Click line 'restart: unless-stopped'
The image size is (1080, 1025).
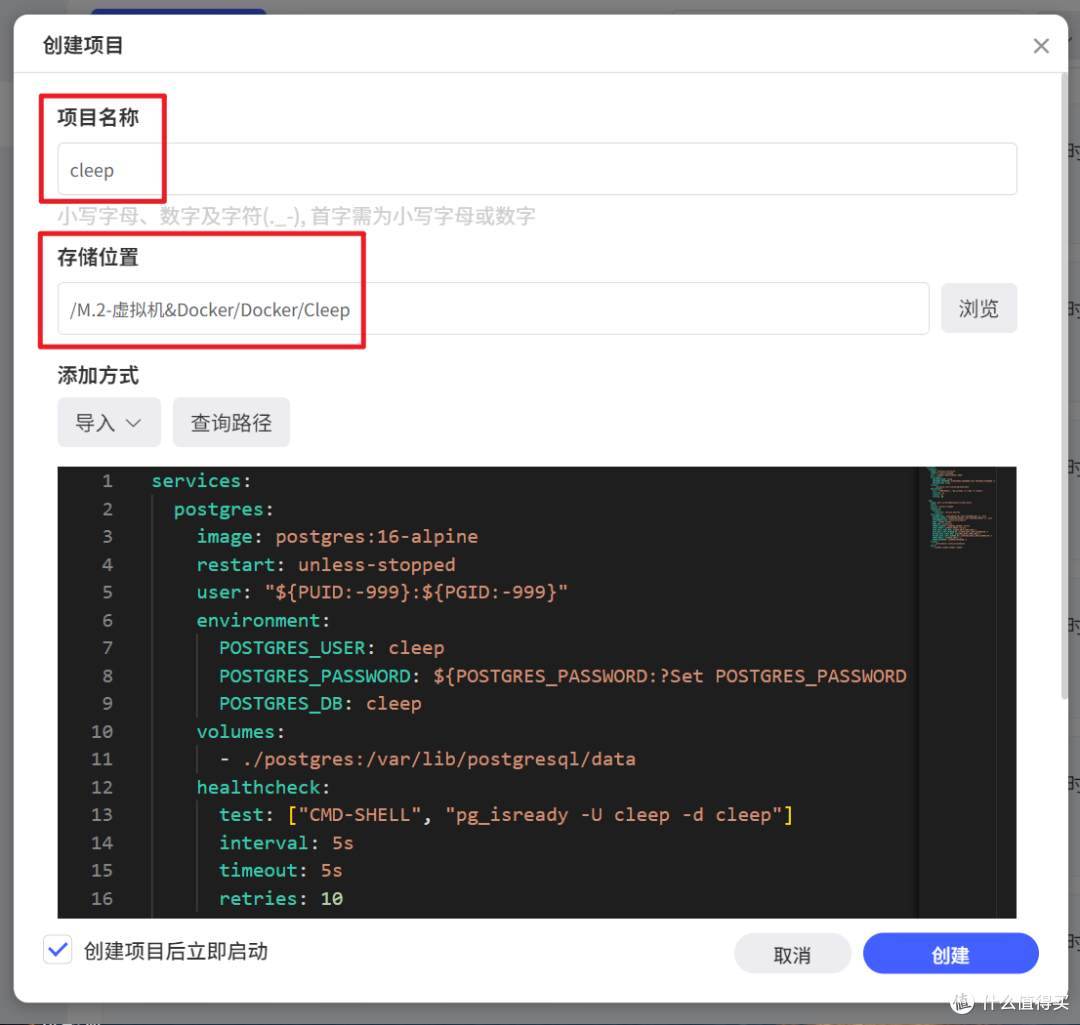coord(326,565)
